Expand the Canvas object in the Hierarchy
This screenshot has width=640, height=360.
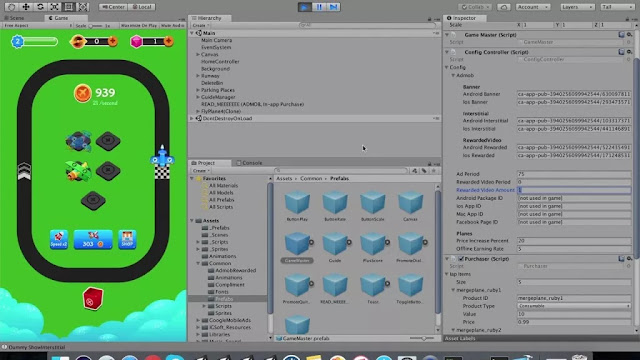pos(198,54)
